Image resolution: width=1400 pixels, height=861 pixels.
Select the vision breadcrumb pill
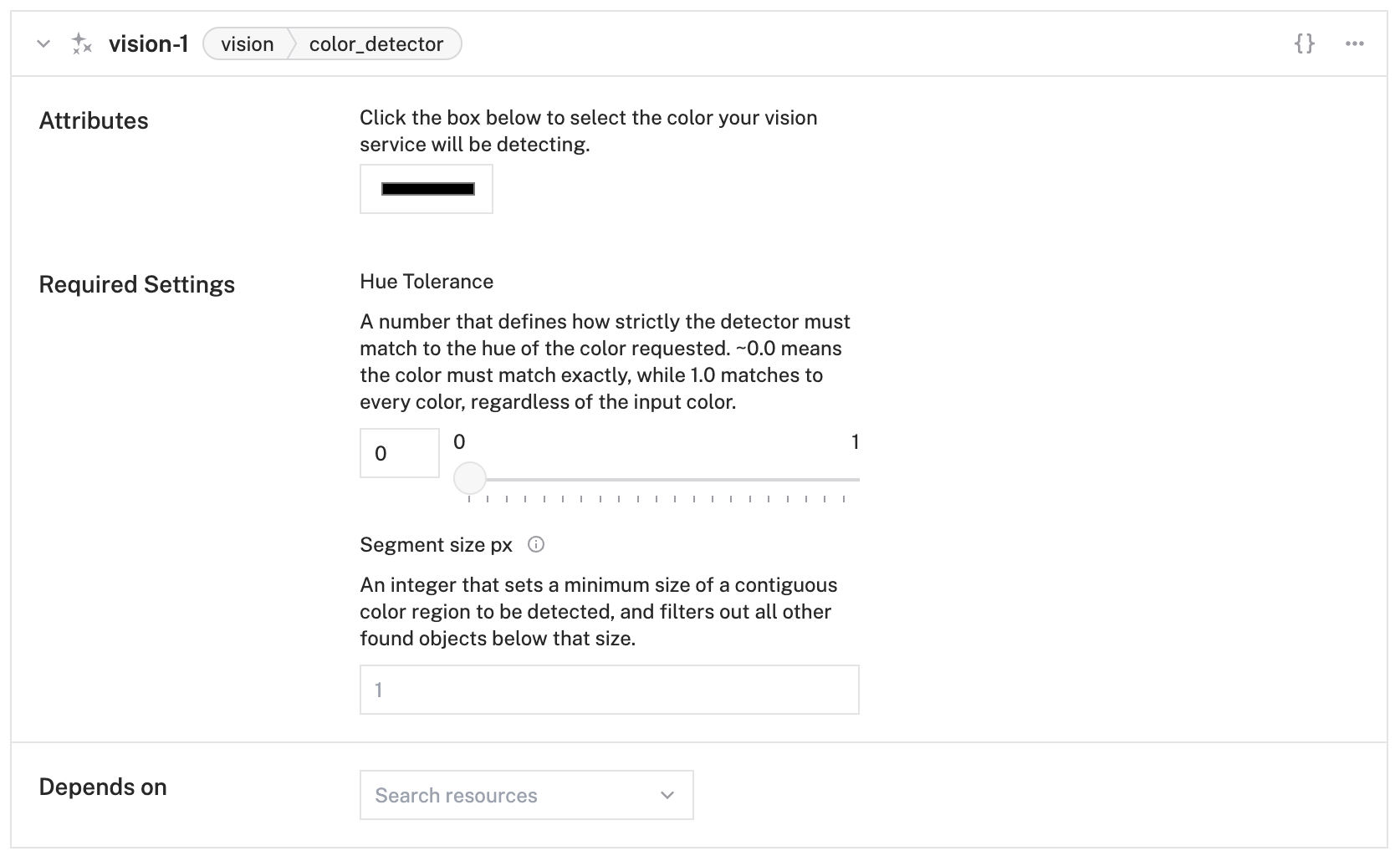click(x=247, y=44)
